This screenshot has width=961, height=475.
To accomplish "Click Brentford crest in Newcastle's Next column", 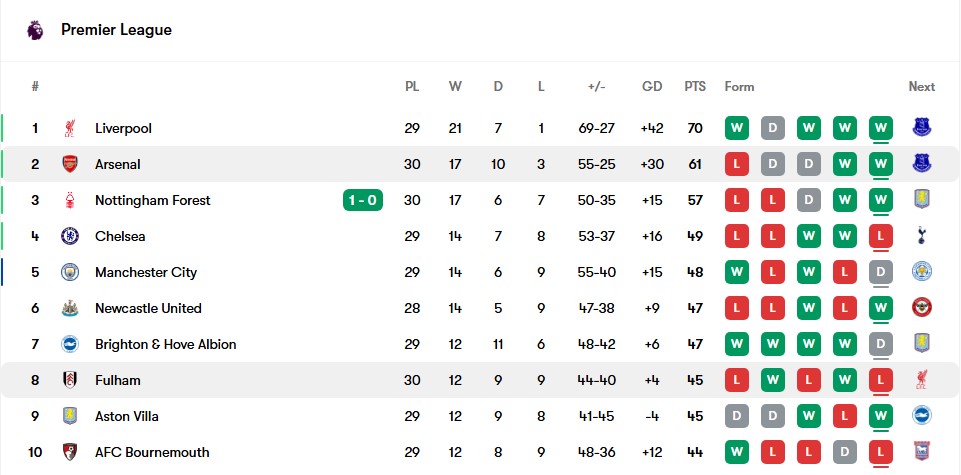I will click(x=921, y=308).
